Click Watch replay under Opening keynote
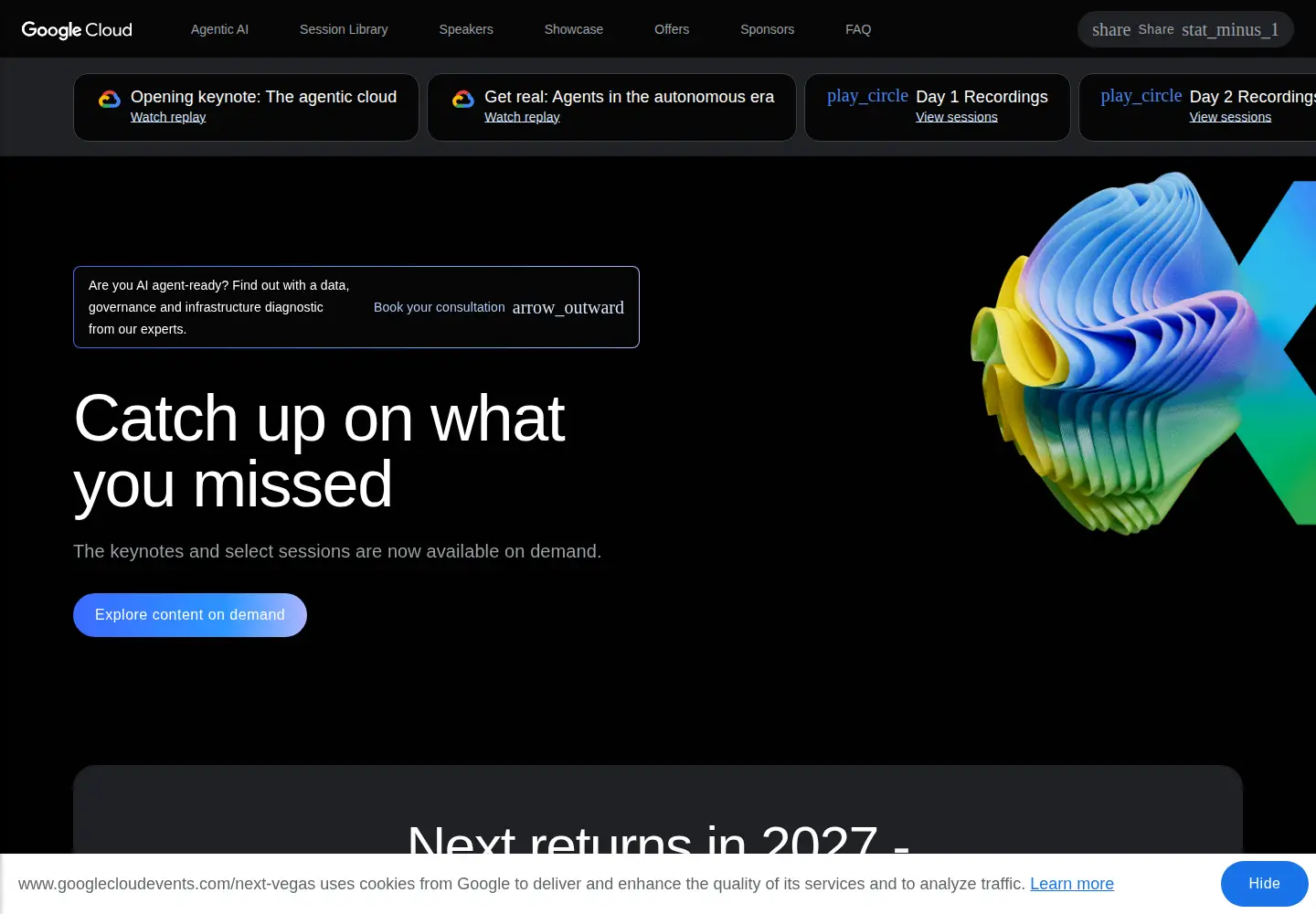1316x914 pixels. [168, 117]
